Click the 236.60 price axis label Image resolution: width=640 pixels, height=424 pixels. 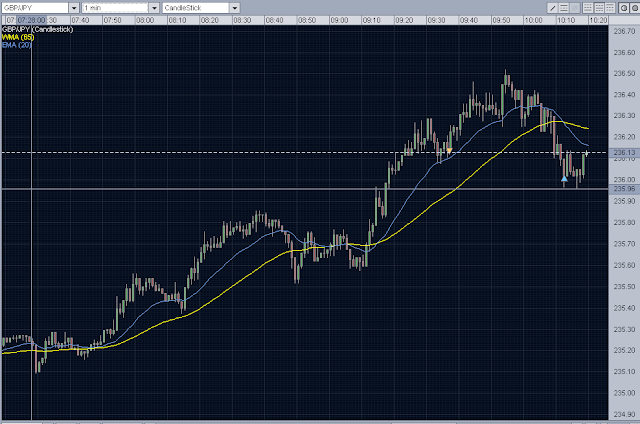pos(624,52)
